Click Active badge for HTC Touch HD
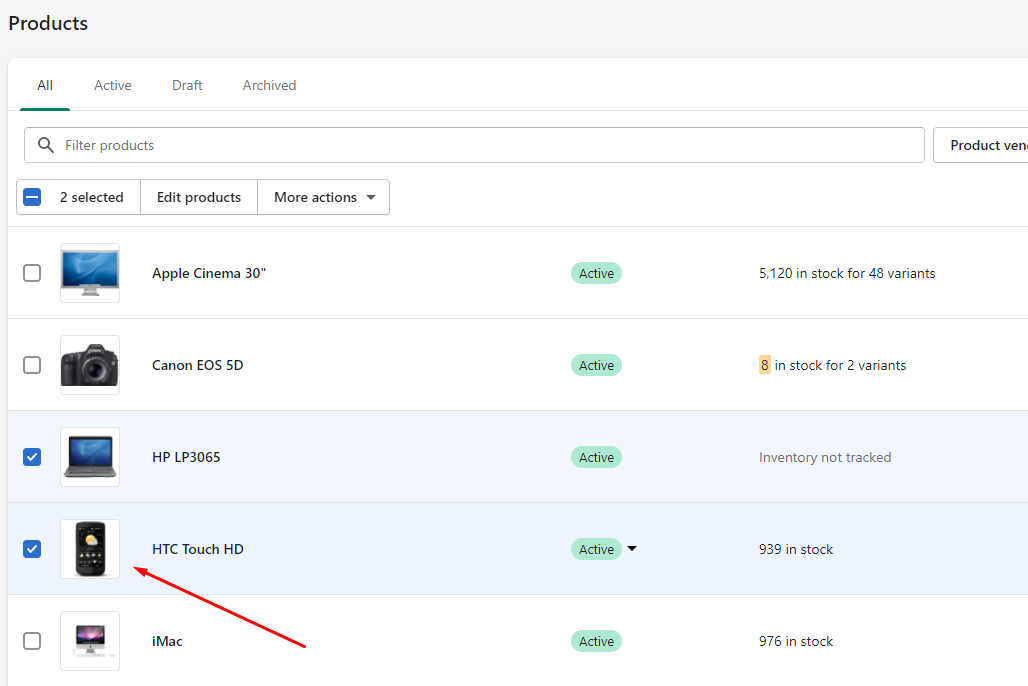This screenshot has height=686, width=1028. pos(596,549)
